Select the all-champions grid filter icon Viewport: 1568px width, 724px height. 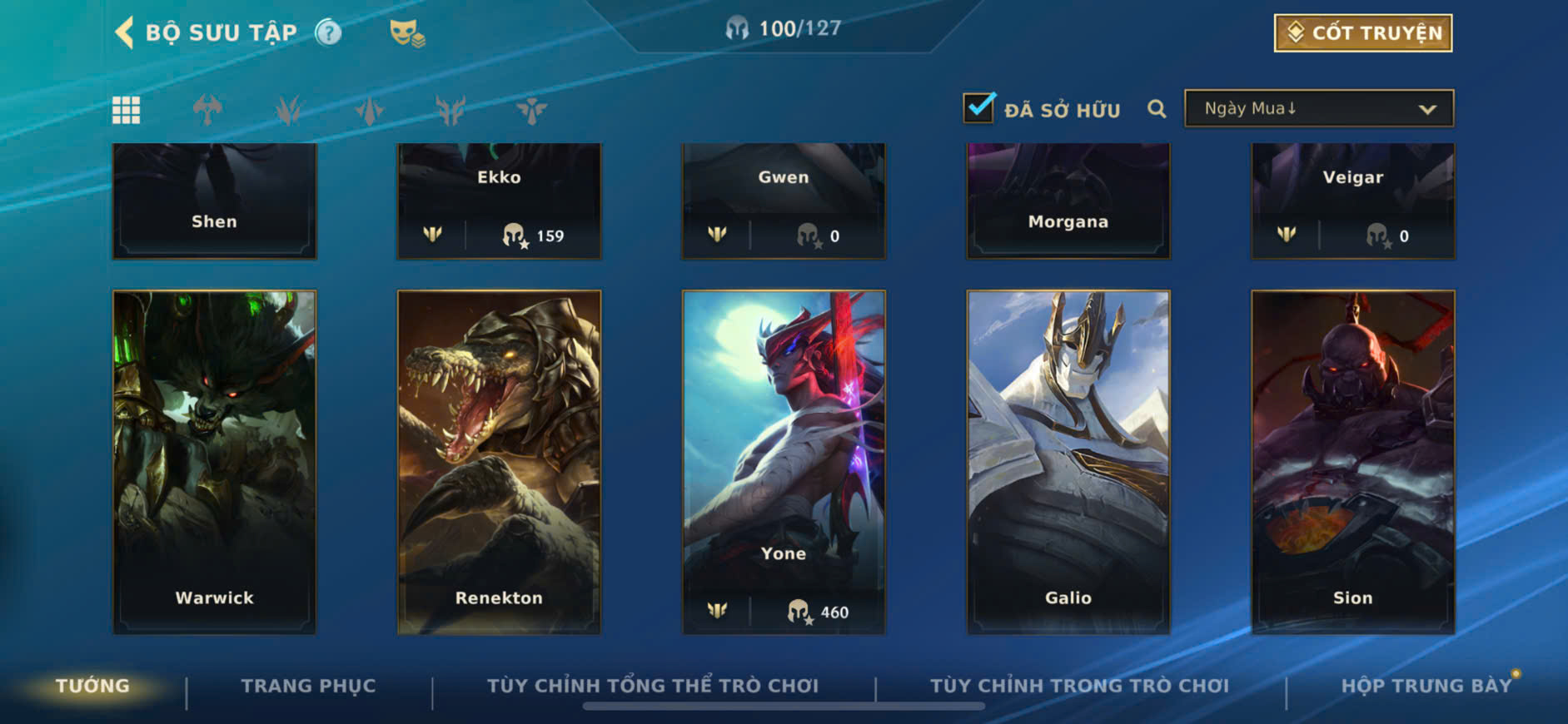(x=127, y=110)
